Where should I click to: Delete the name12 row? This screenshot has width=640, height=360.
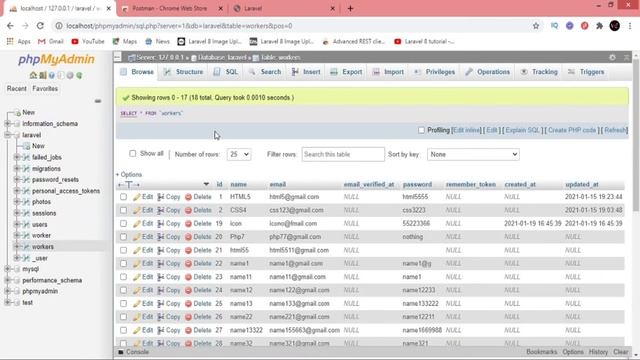tap(198, 290)
